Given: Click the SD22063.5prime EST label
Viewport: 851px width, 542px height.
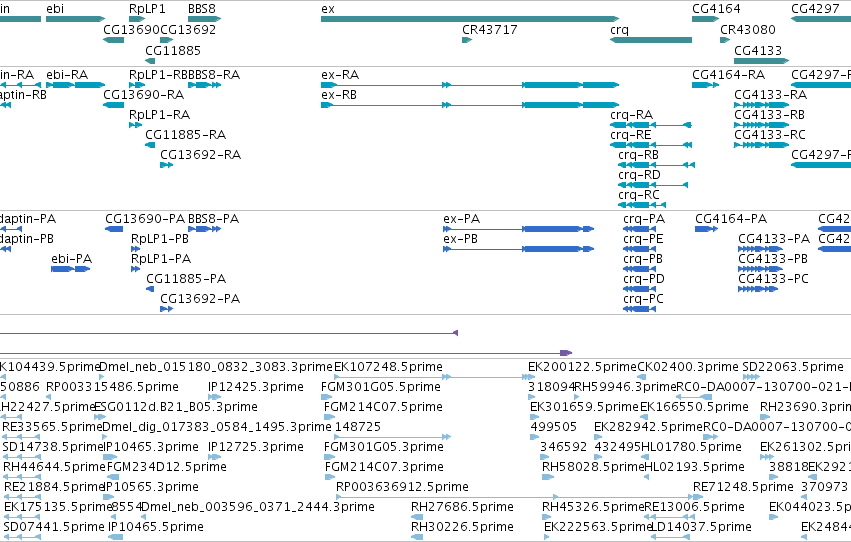Looking at the screenshot, I should 793,367.
